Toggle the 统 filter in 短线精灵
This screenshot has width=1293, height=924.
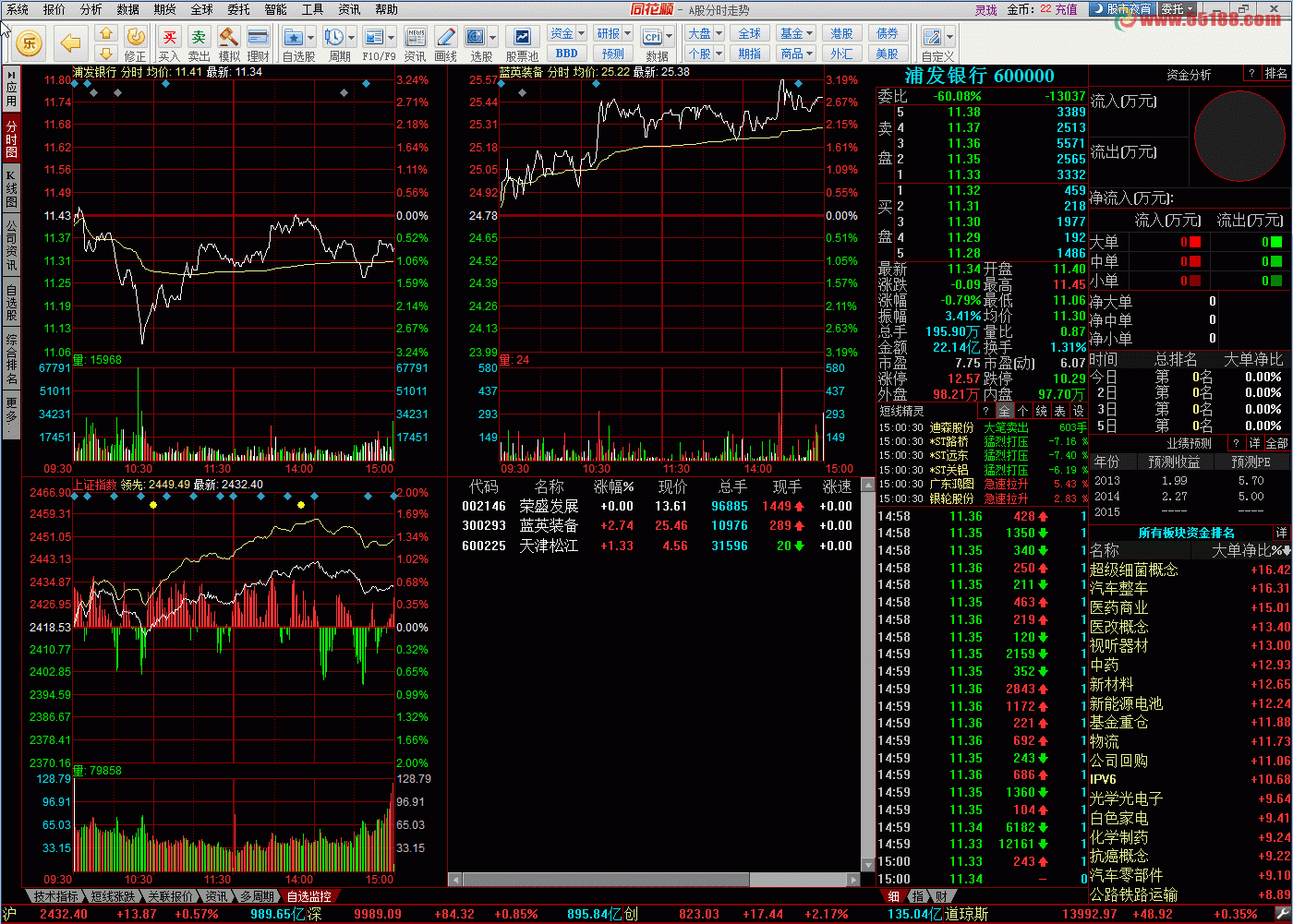click(1042, 411)
